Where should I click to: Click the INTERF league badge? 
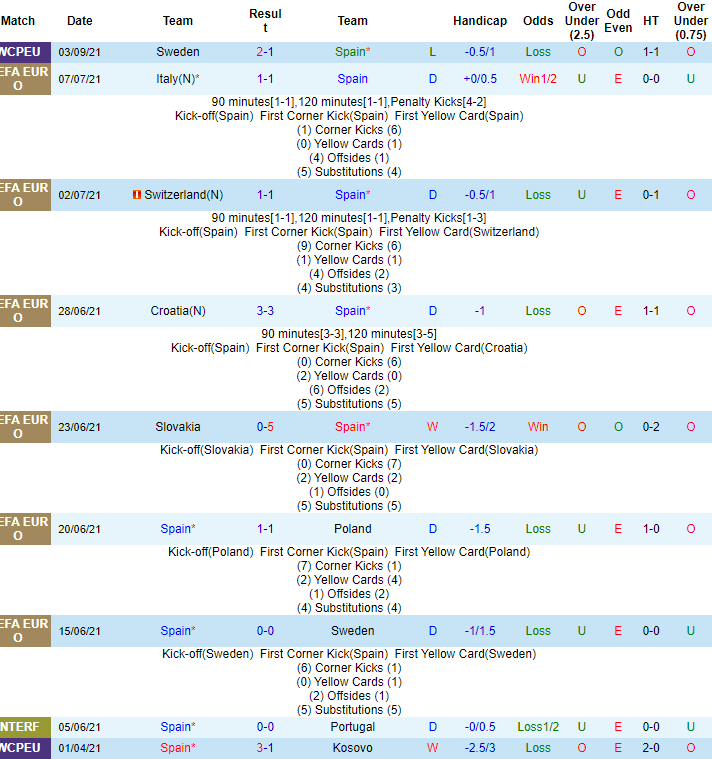(25, 727)
